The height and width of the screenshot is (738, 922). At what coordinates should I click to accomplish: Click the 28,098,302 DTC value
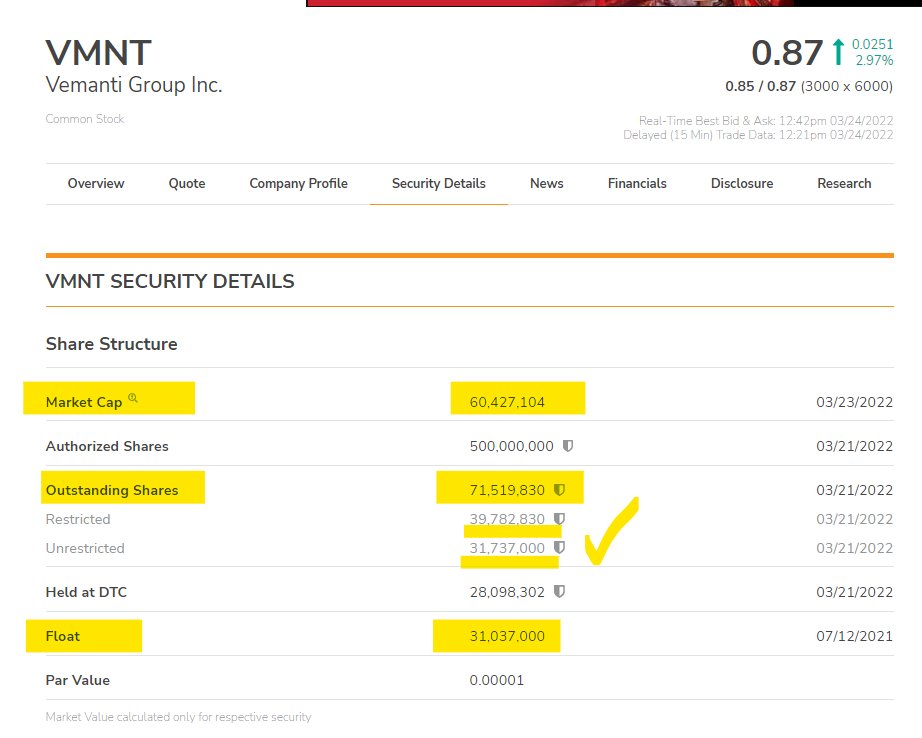[x=507, y=592]
